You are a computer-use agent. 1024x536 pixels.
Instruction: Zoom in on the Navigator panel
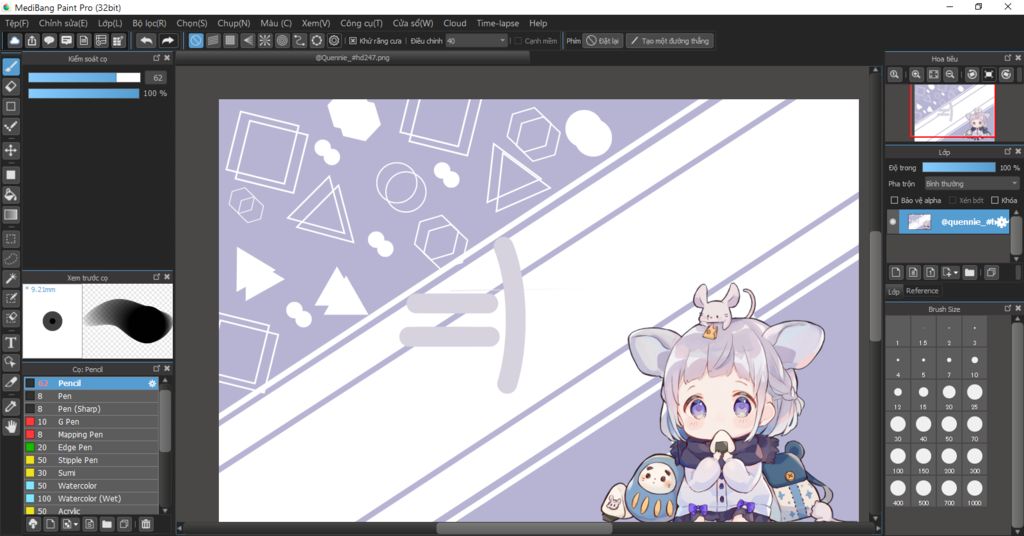[916, 74]
